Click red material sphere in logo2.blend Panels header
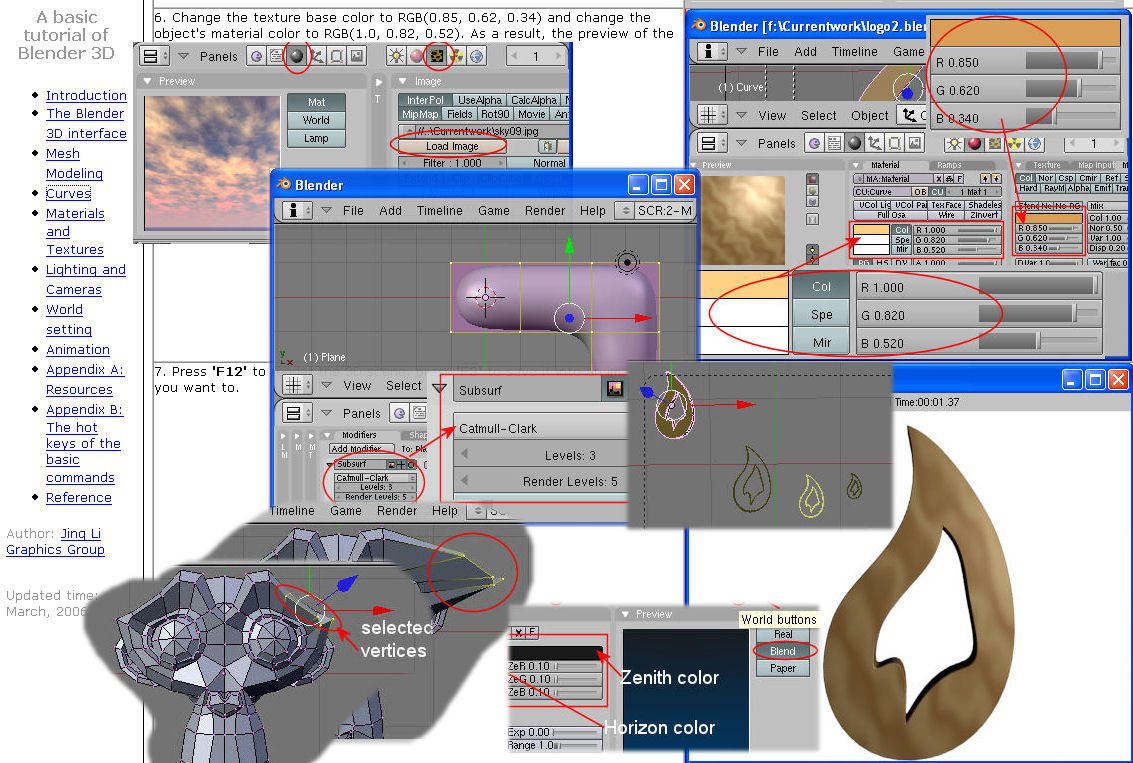 [974, 143]
